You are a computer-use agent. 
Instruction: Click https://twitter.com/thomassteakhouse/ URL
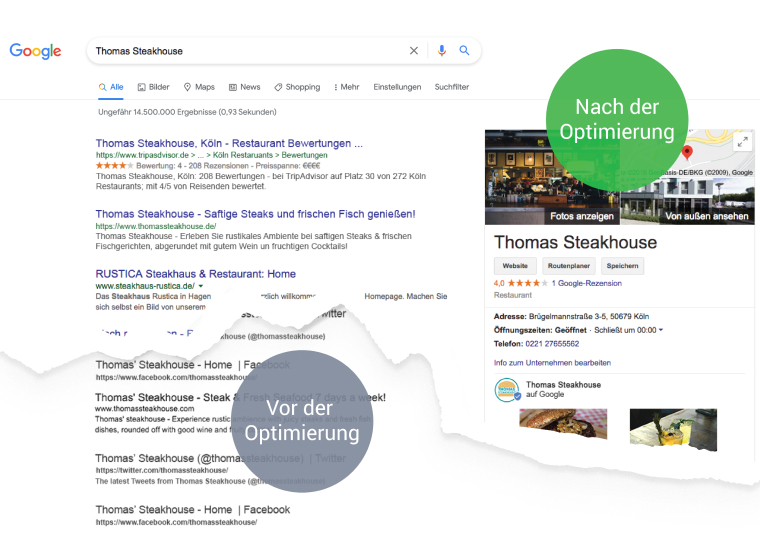(x=161, y=471)
